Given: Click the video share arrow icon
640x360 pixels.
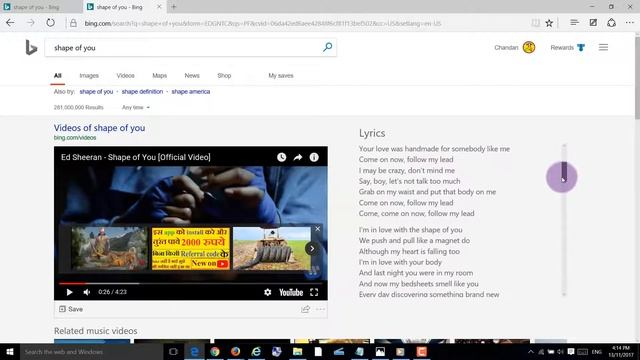Looking at the screenshot, I should [x=298, y=157].
